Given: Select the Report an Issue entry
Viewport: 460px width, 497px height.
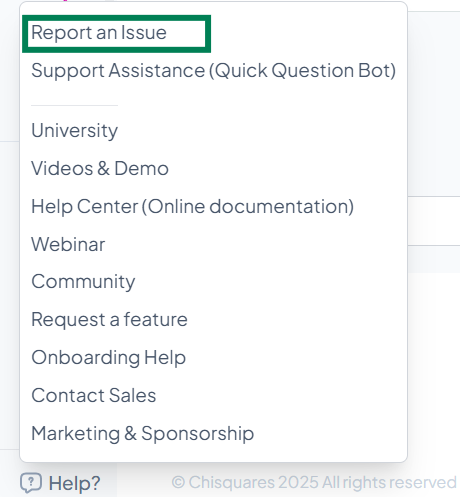Looking at the screenshot, I should [x=99, y=33].
